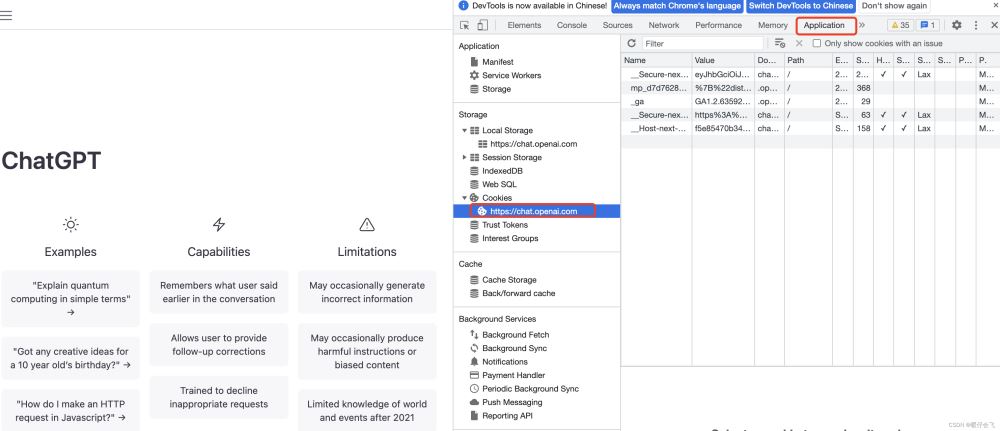The height and width of the screenshot is (431, 1000).
Task: Sort cookies by Value column header
Action: (723, 61)
